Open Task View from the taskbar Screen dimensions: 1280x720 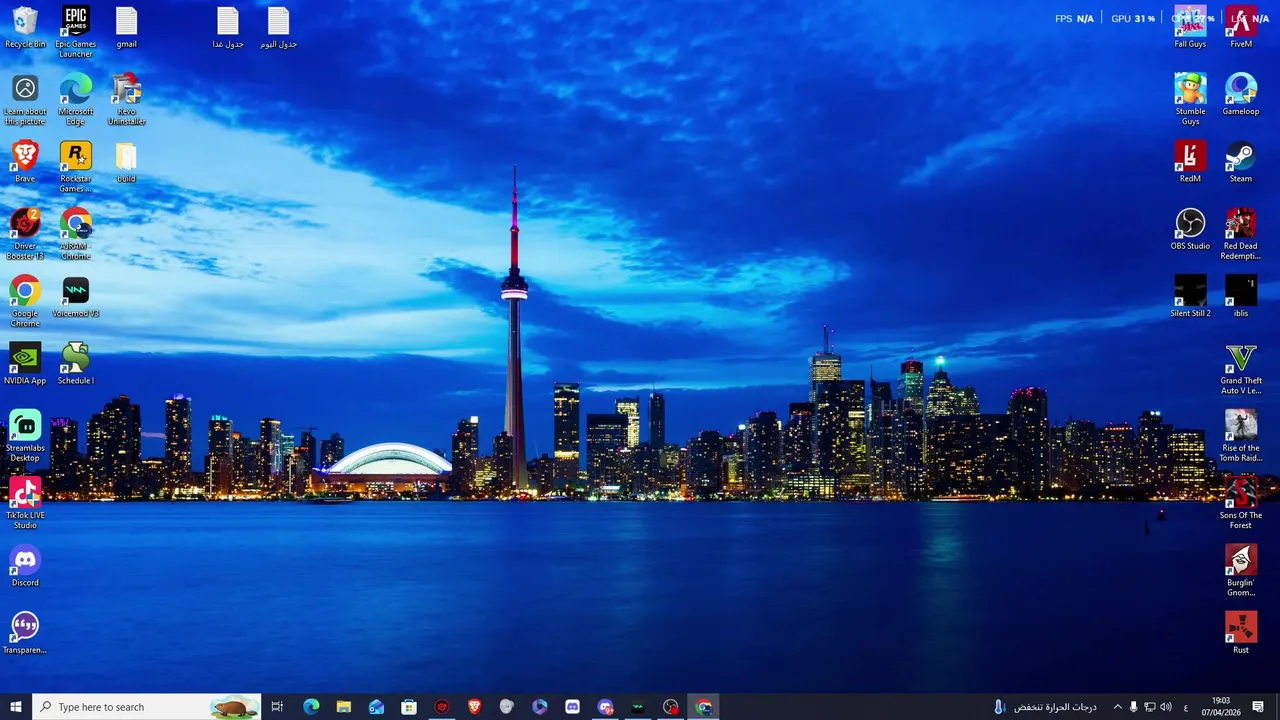pyautogui.click(x=277, y=707)
